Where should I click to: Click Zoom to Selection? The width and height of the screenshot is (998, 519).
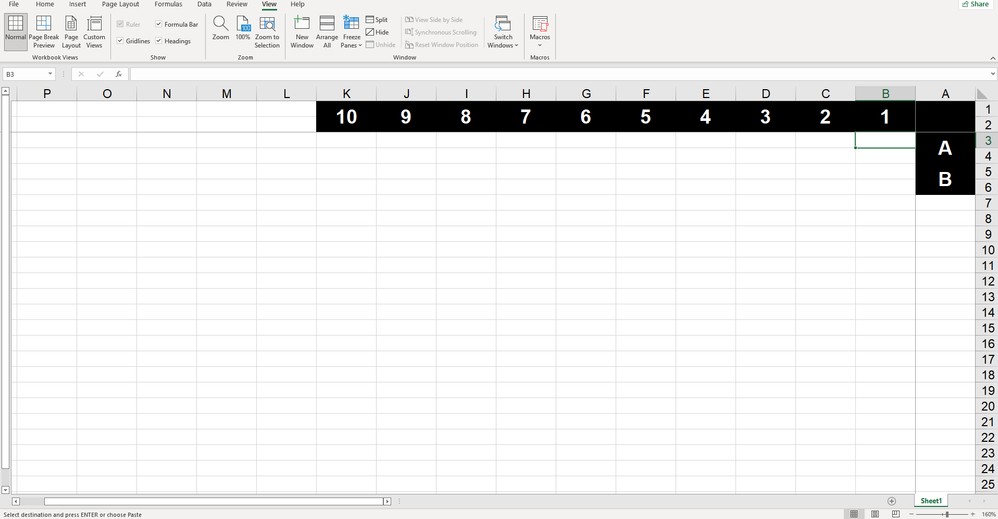[267, 31]
